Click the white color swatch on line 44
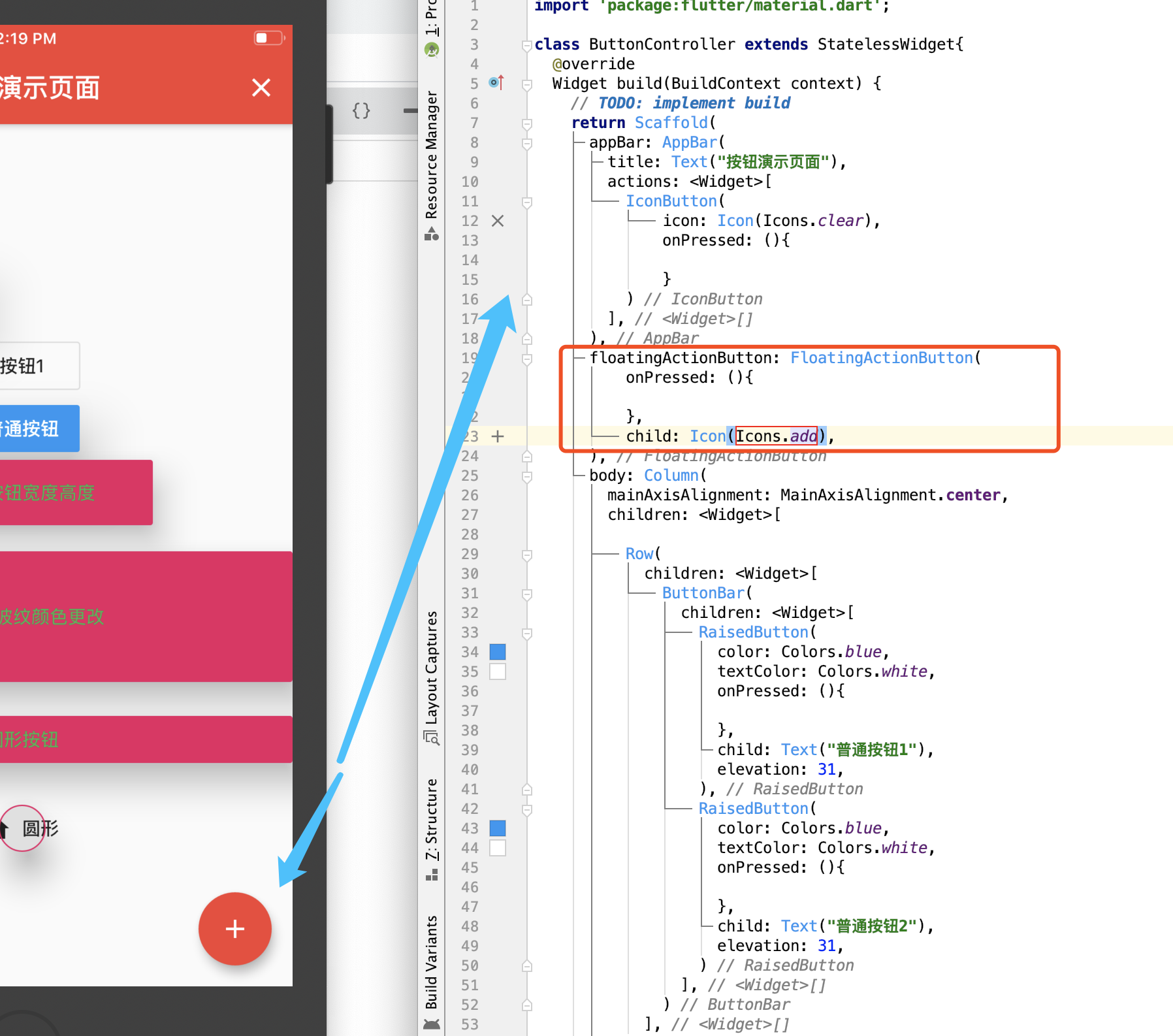 tap(498, 848)
